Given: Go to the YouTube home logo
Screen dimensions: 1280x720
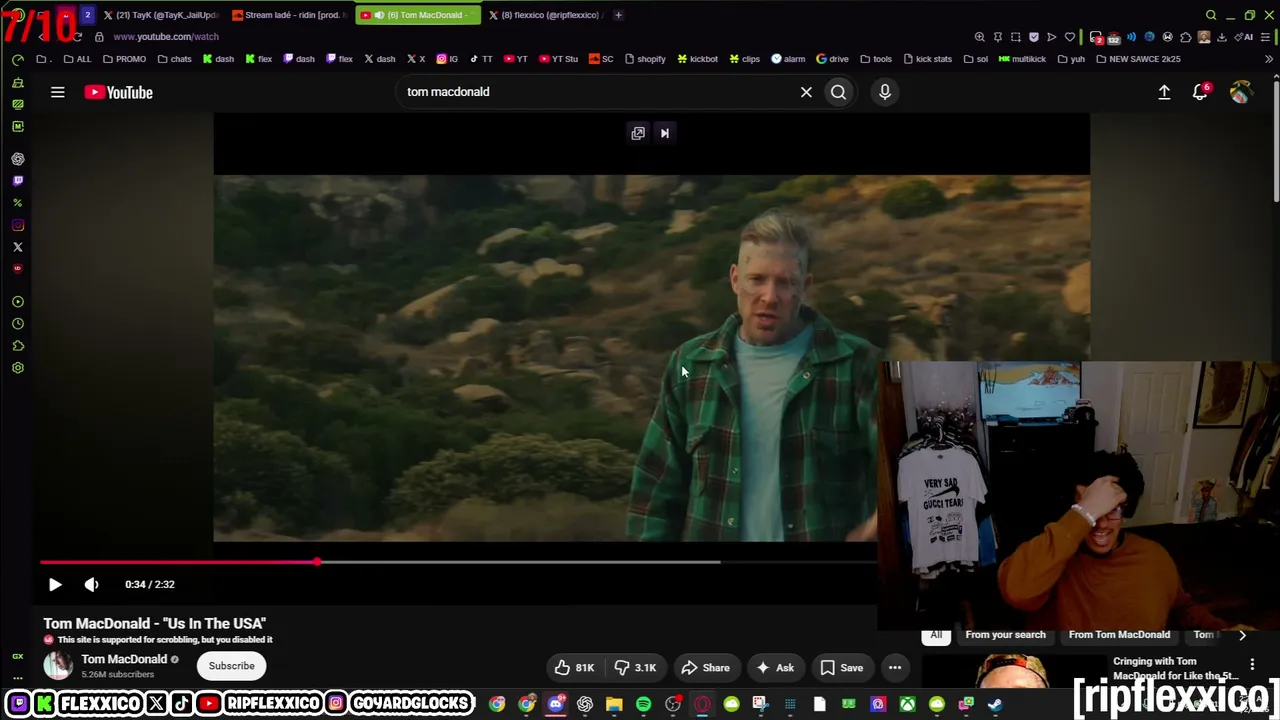Looking at the screenshot, I should (118, 92).
